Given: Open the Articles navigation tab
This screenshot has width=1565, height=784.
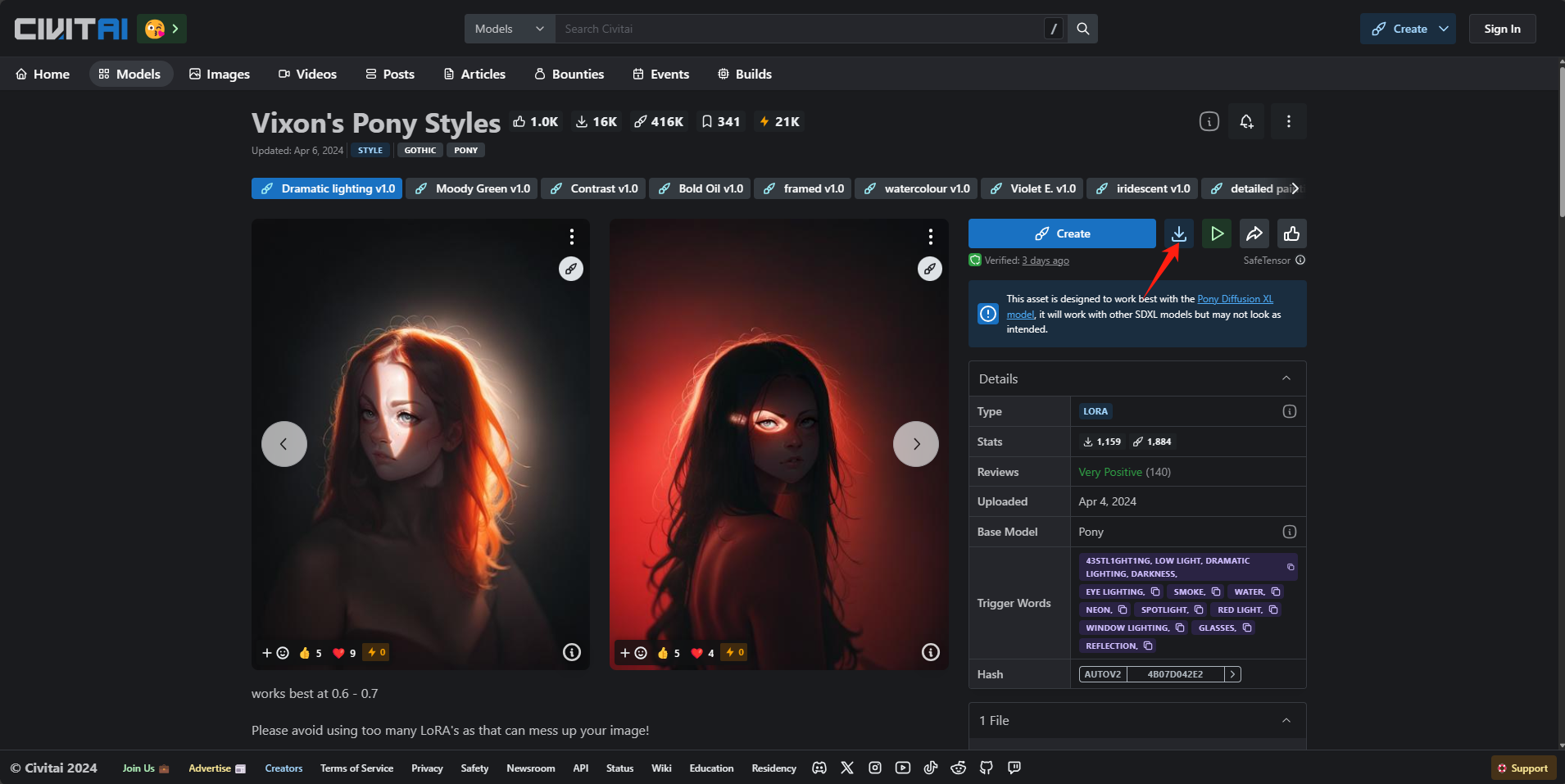Looking at the screenshot, I should (474, 74).
